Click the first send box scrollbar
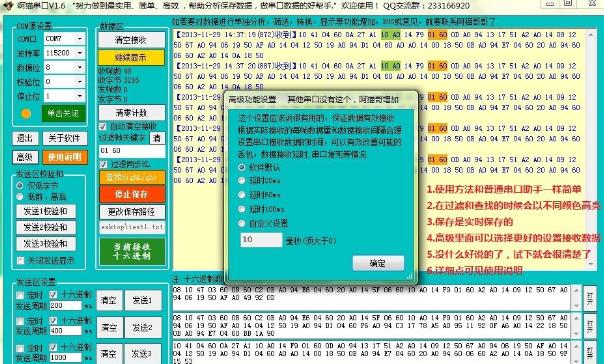 (576, 297)
